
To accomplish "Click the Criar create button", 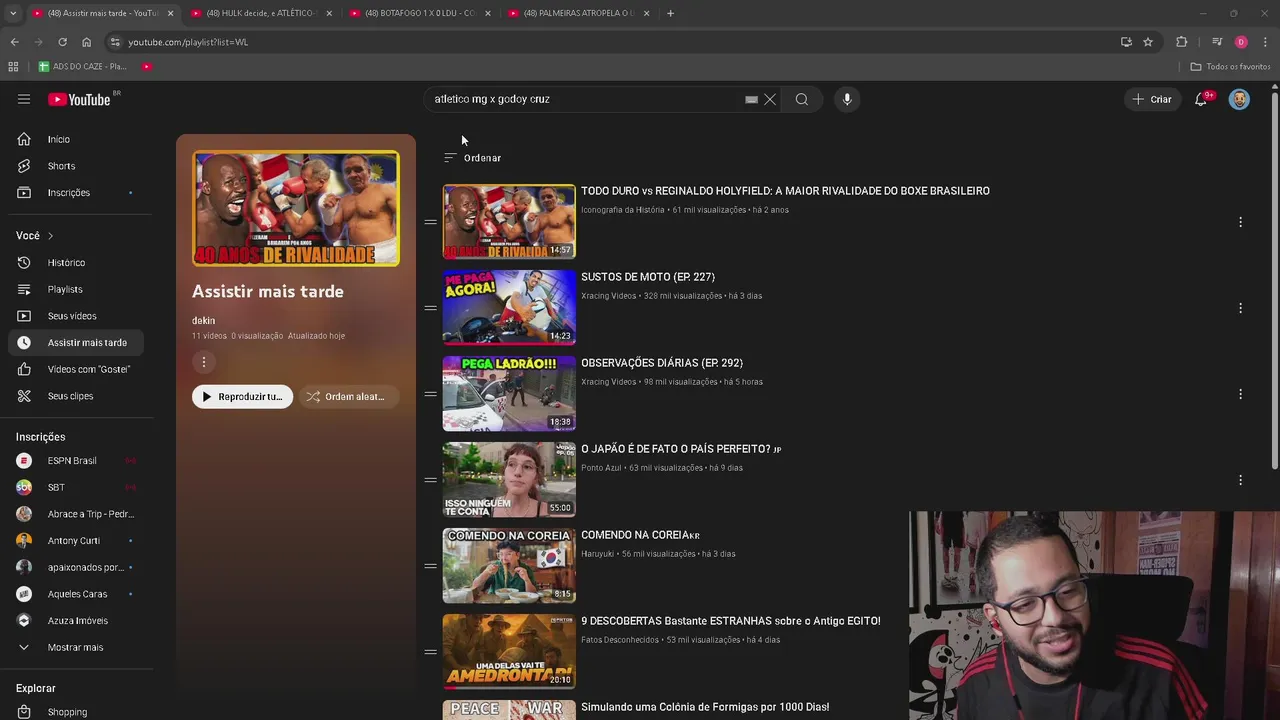I will coord(1152,99).
